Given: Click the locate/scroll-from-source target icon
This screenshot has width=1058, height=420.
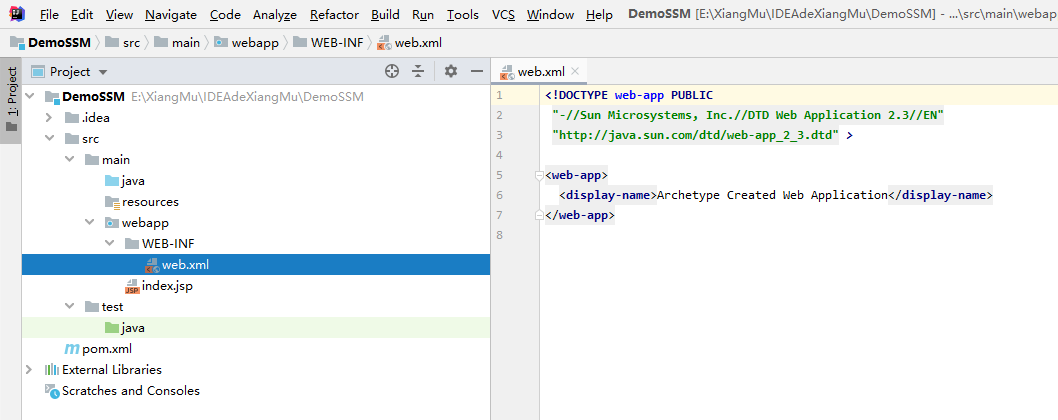Looking at the screenshot, I should (392, 72).
